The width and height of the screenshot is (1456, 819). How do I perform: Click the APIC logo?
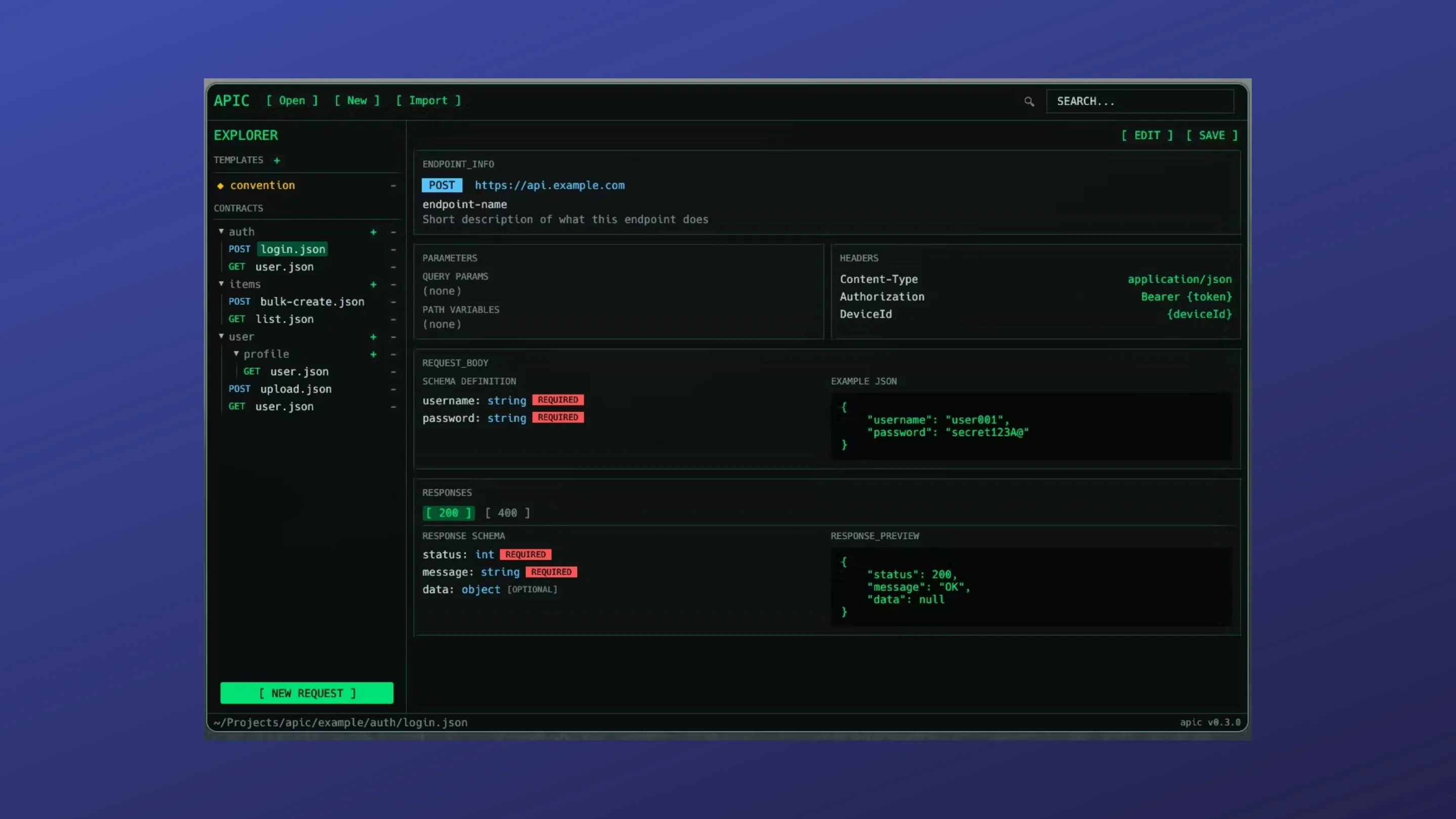tap(231, 101)
